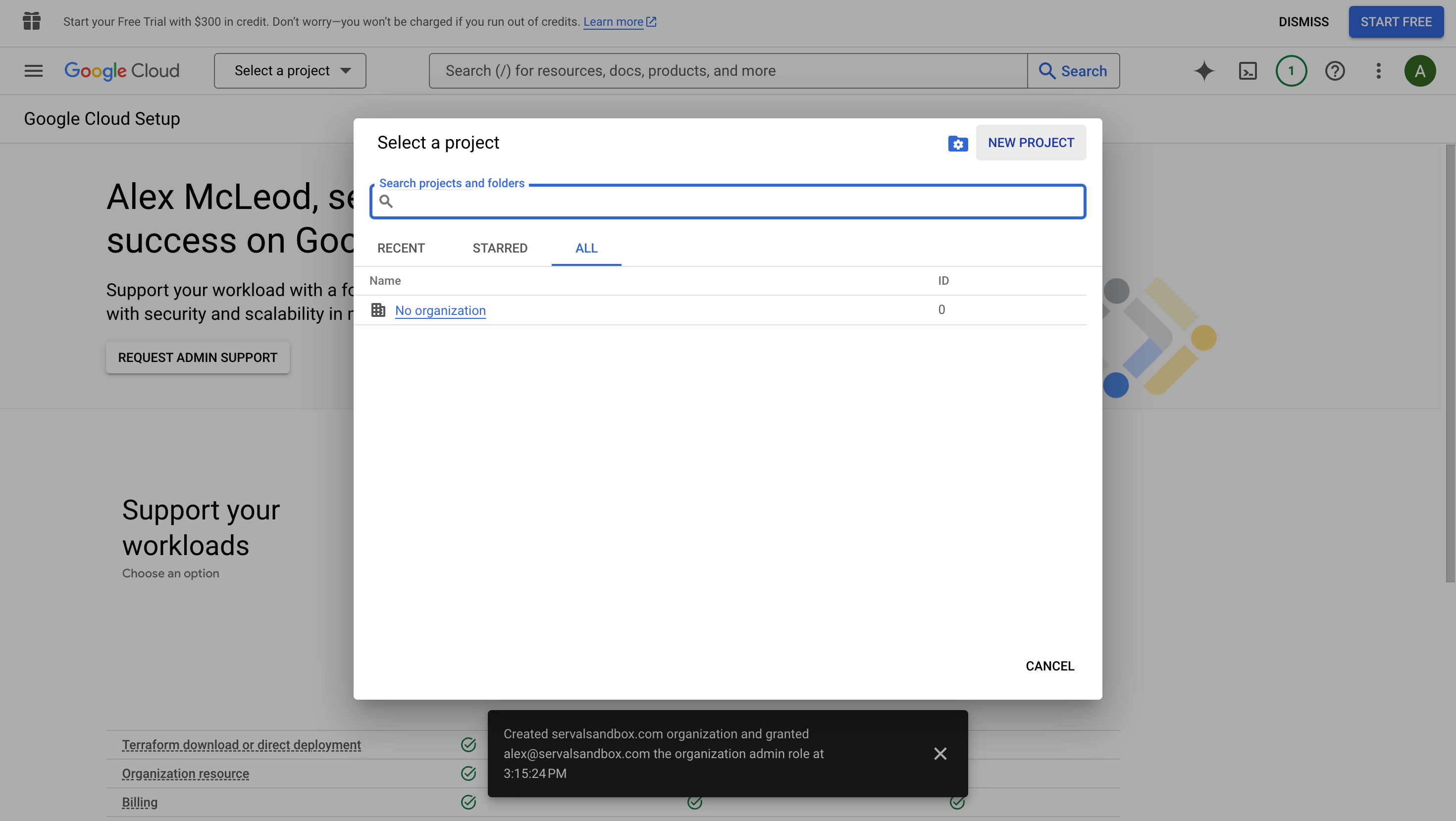Click the page vertical scrollbar
This screenshot has height=821, width=1456.
pyautogui.click(x=1451, y=363)
